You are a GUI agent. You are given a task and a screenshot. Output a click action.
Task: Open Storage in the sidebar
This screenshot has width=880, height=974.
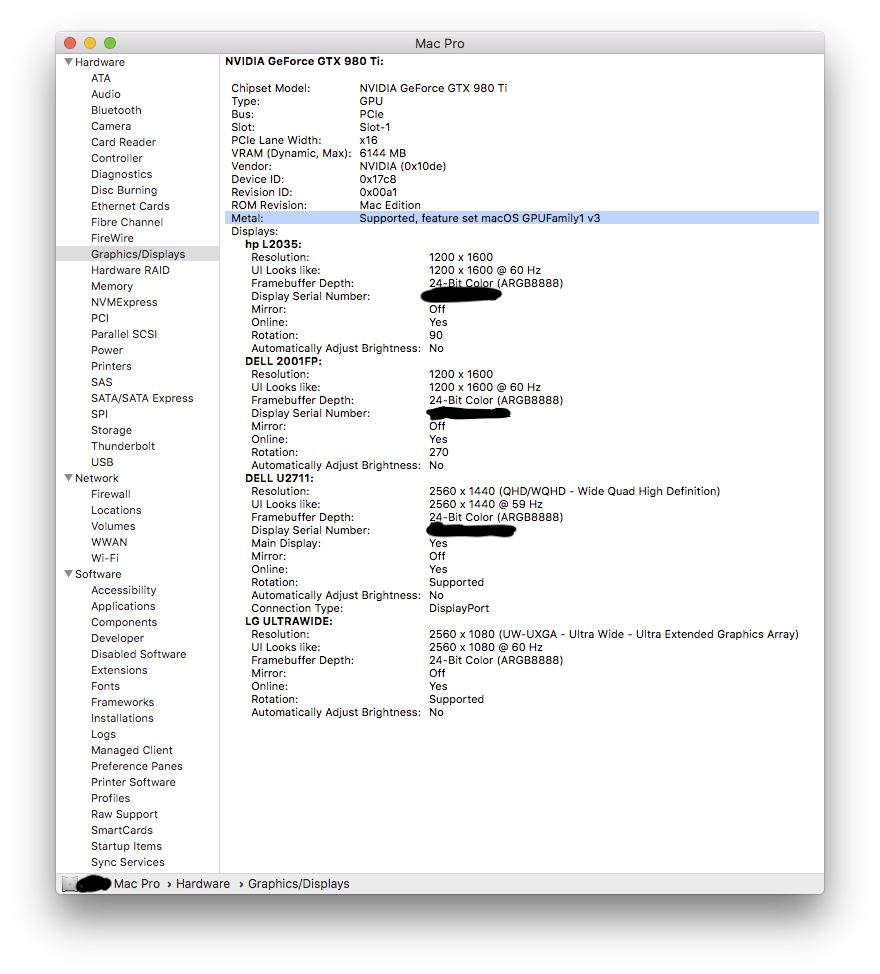pos(111,430)
